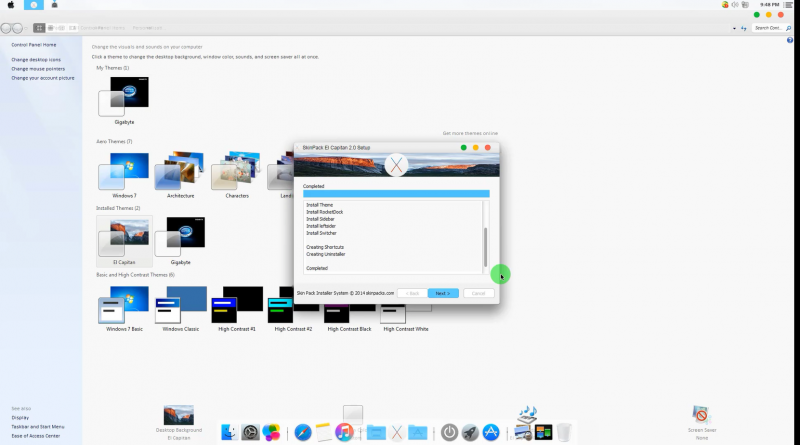Open the address bar history dropdown arrow

coord(734,28)
